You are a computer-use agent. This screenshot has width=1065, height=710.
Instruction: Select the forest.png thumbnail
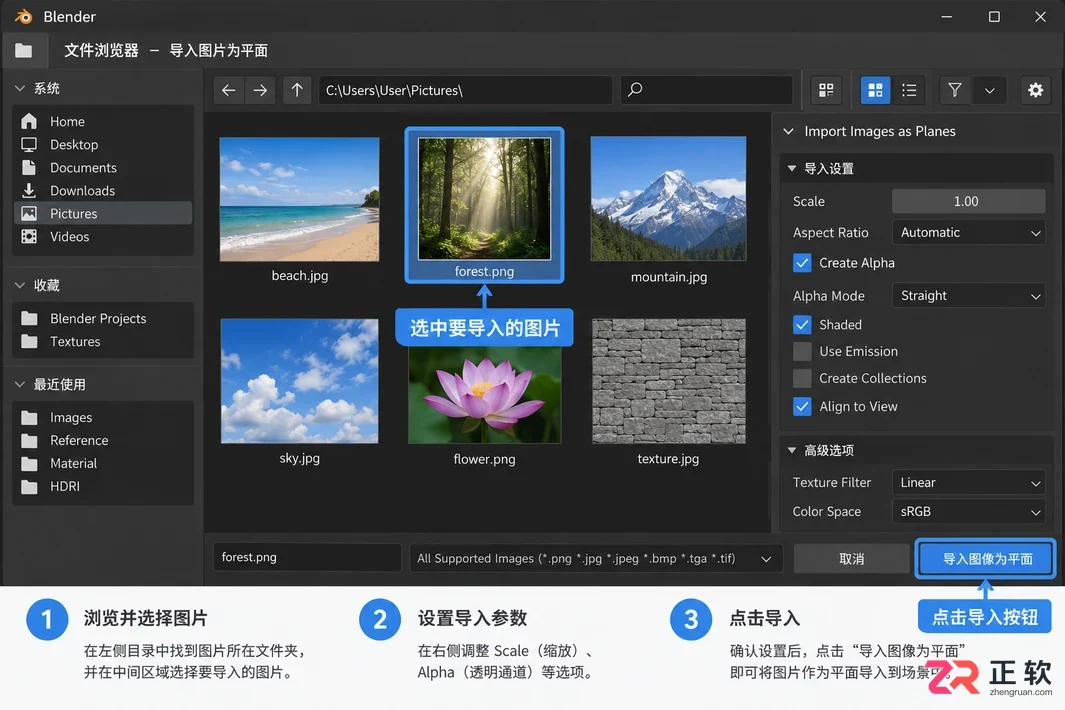coord(484,199)
